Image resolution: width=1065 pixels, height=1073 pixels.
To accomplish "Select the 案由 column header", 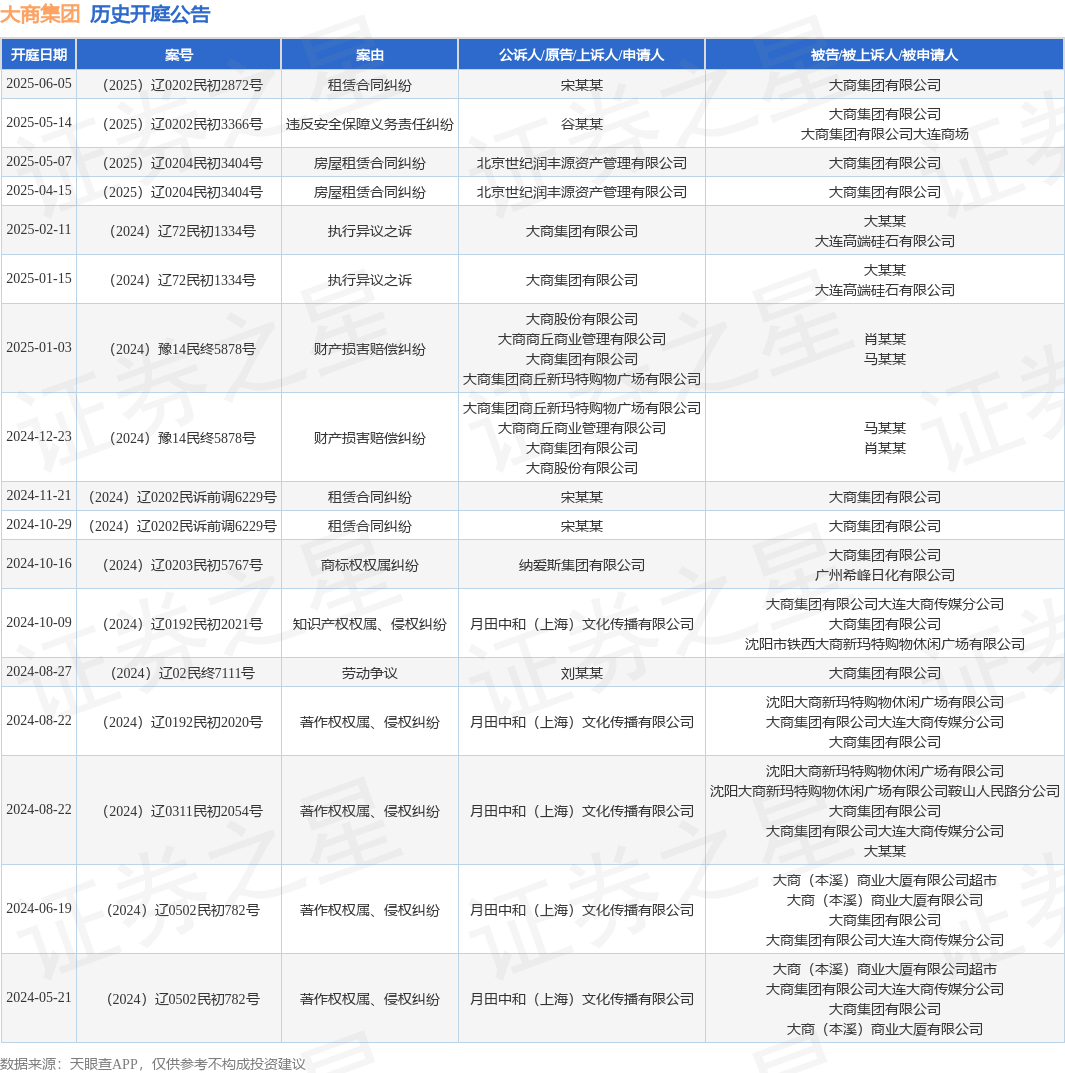I will [x=370, y=55].
